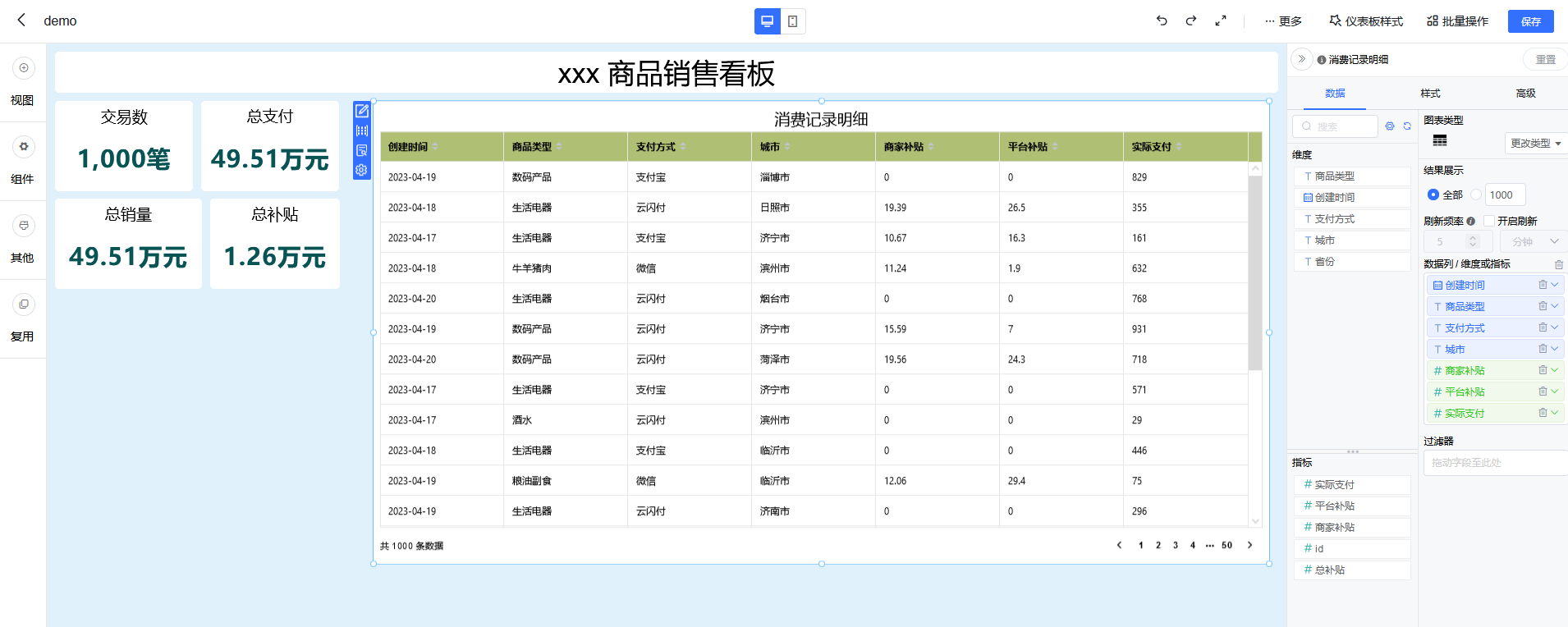The image size is (1568, 627).
Task: Click the refresh frequency info icon
Action: coord(1471,221)
